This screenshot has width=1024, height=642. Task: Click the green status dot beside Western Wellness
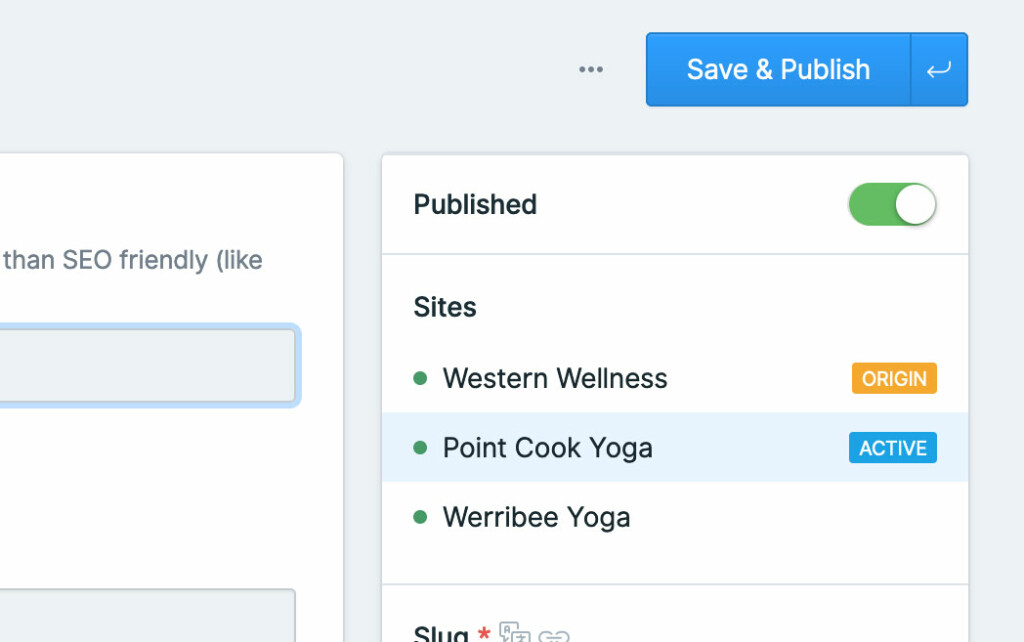point(420,378)
